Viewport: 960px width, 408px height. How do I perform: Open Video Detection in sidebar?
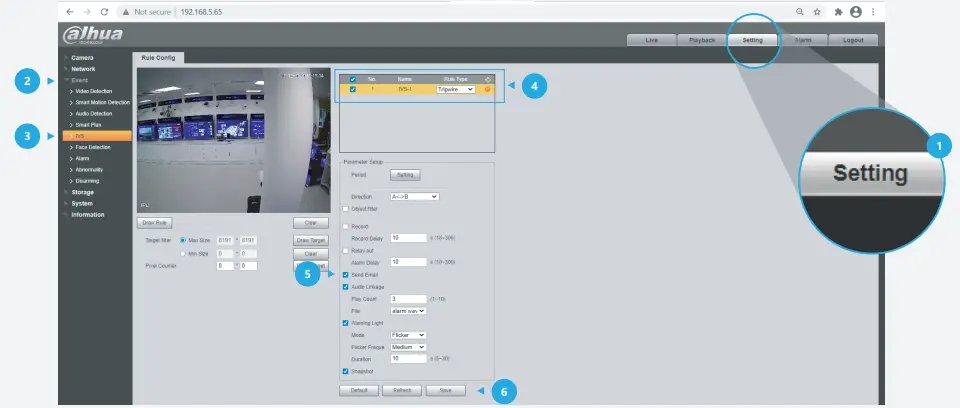point(94,91)
